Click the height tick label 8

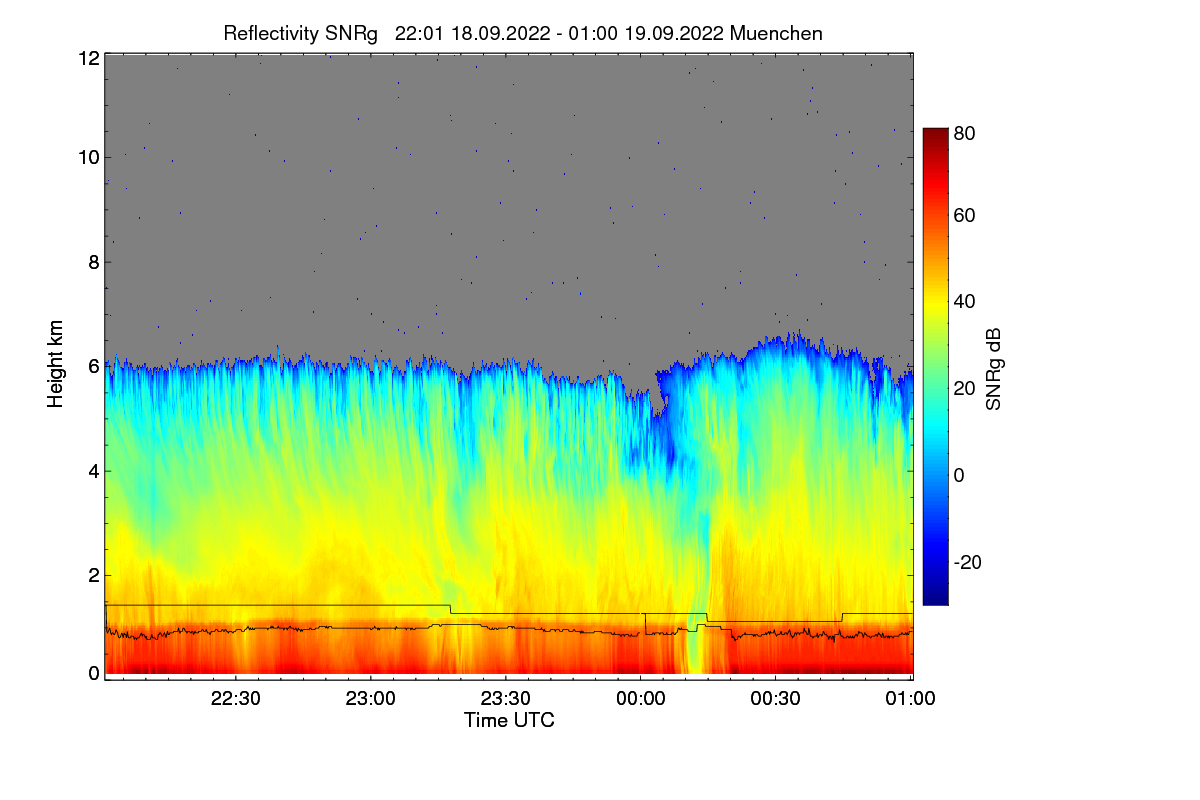[x=94, y=262]
